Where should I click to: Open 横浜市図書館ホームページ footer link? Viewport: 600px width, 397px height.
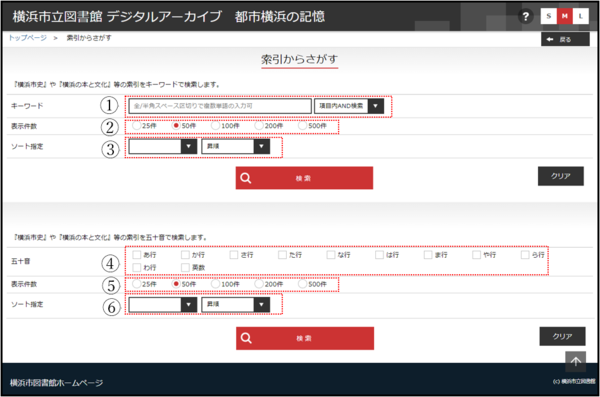pyautogui.click(x=56, y=383)
